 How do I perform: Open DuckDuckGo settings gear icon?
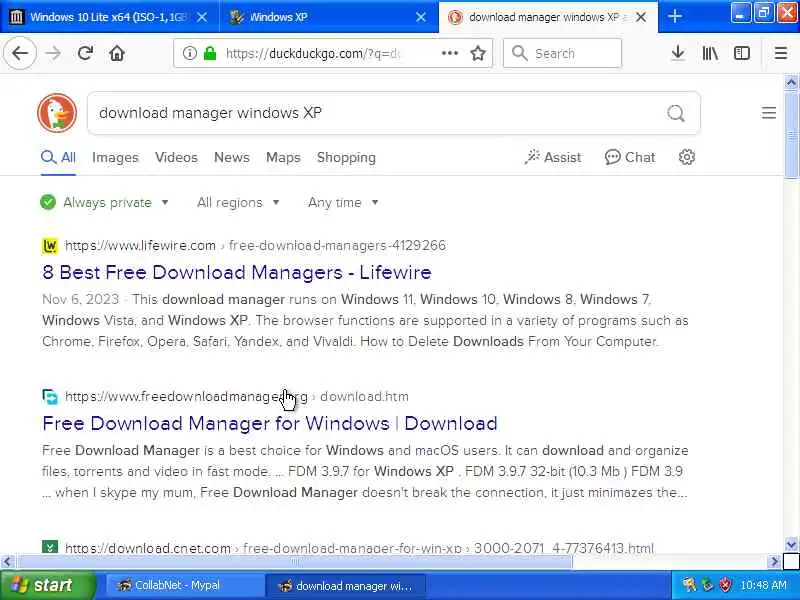pyautogui.click(x=687, y=157)
